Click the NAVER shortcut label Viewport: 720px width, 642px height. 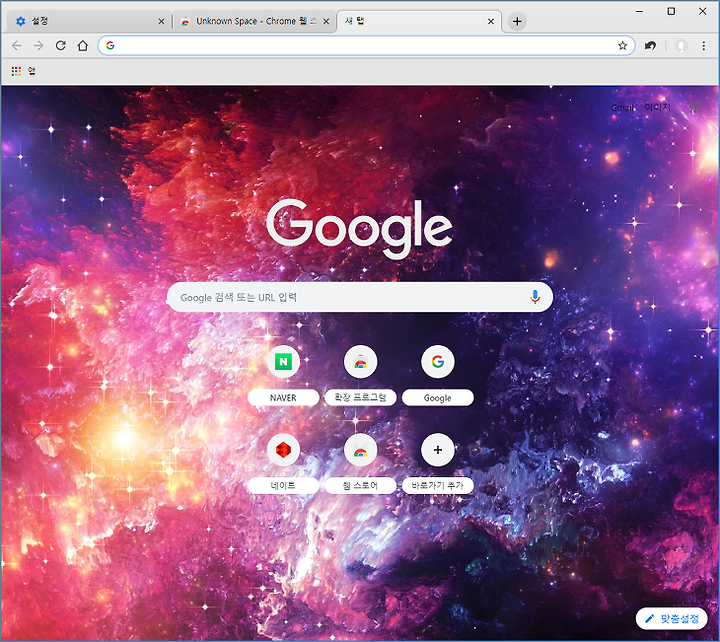(x=283, y=398)
